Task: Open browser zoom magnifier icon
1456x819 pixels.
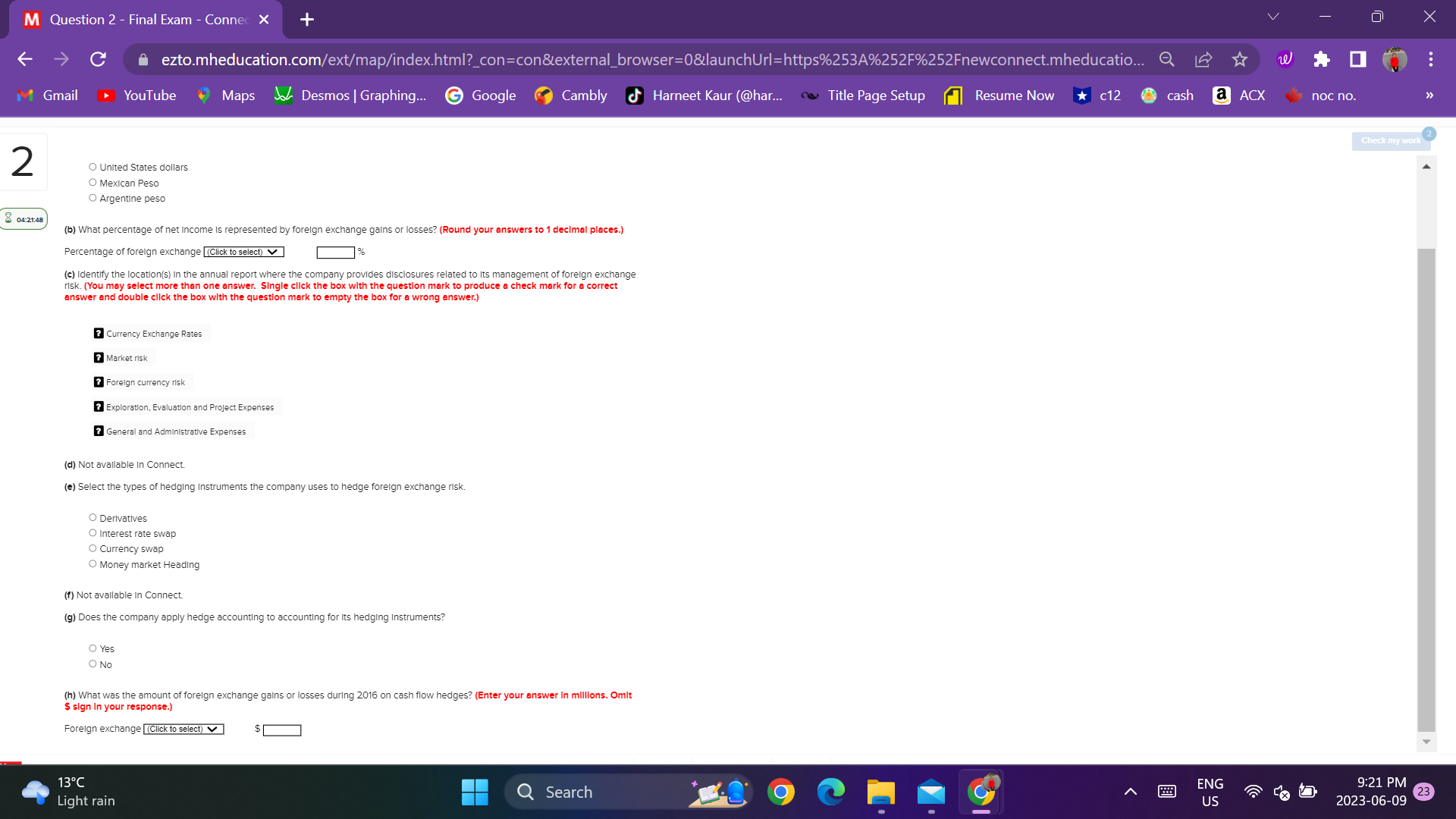Action: pyautogui.click(x=1166, y=59)
